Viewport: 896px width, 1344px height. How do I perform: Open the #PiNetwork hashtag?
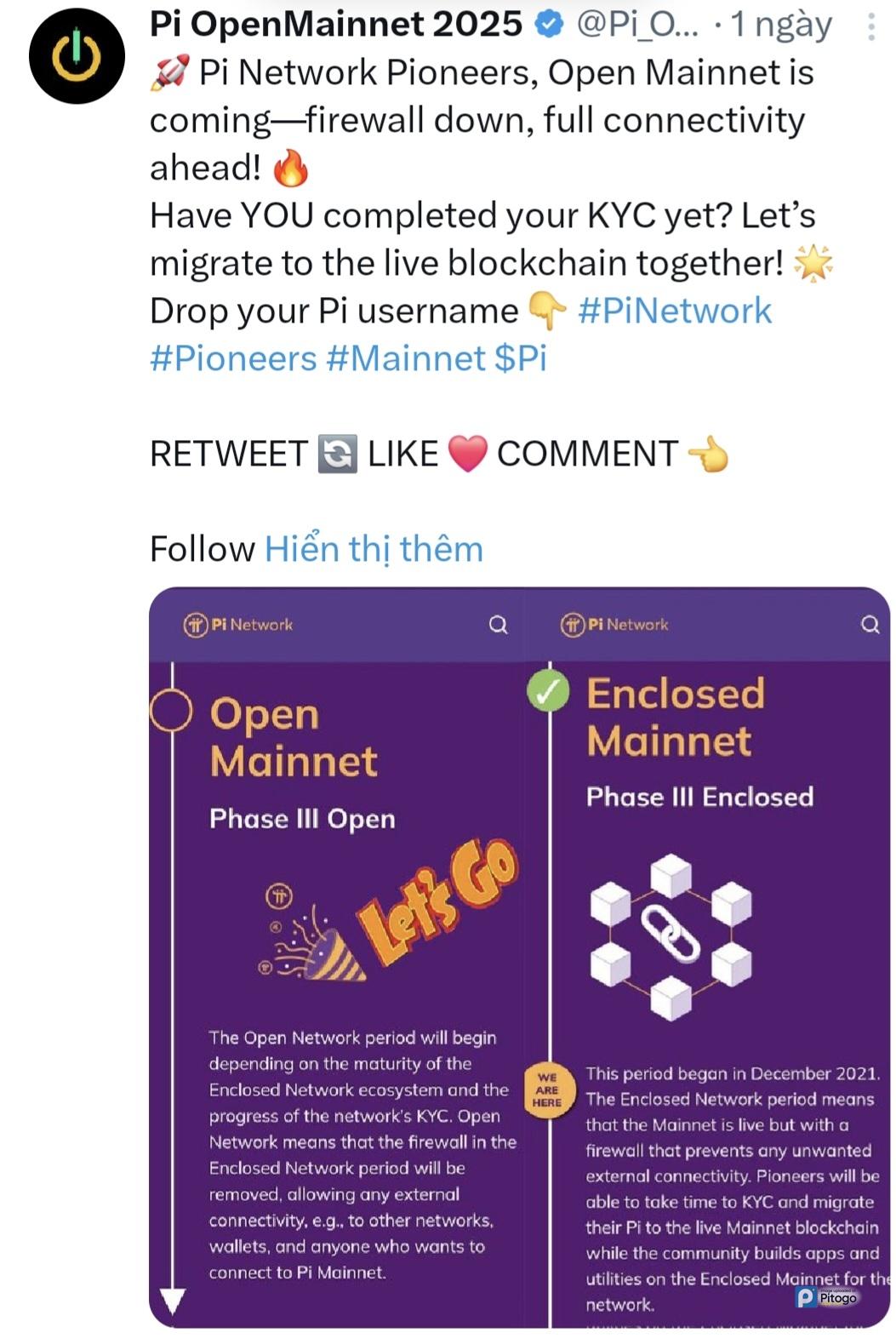674,311
